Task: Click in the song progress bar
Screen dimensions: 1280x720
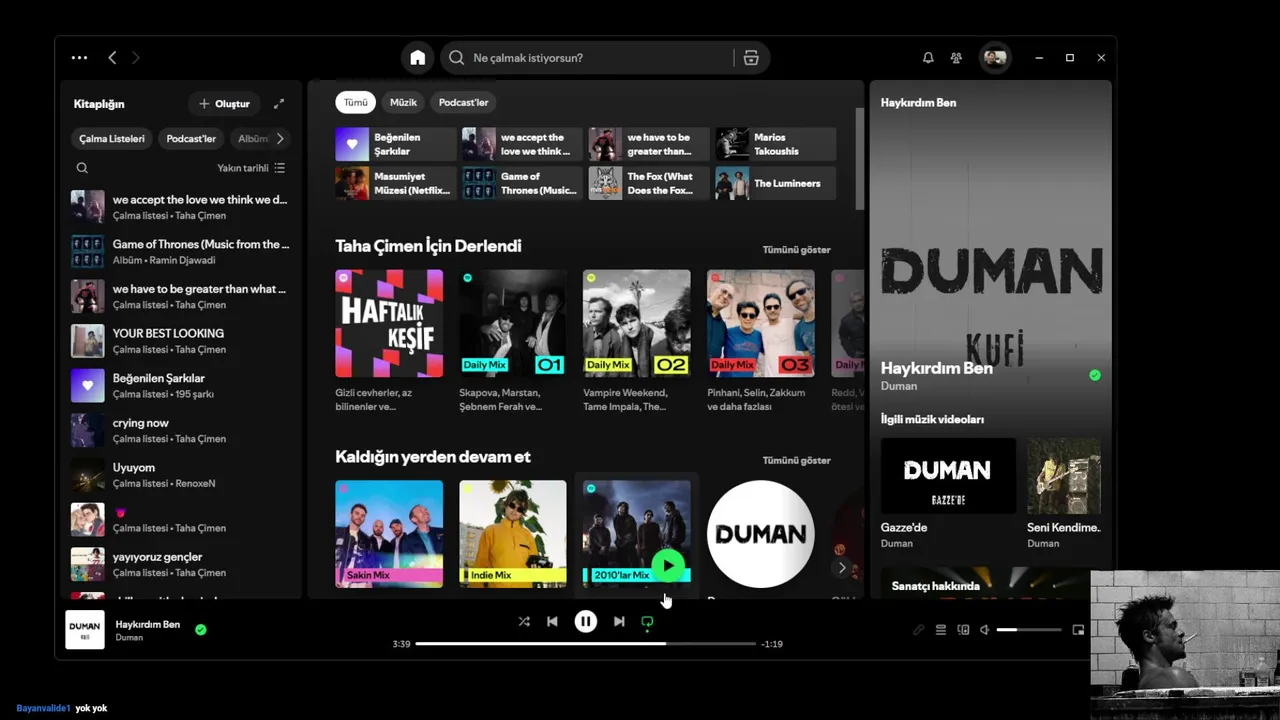Action: pos(586,644)
